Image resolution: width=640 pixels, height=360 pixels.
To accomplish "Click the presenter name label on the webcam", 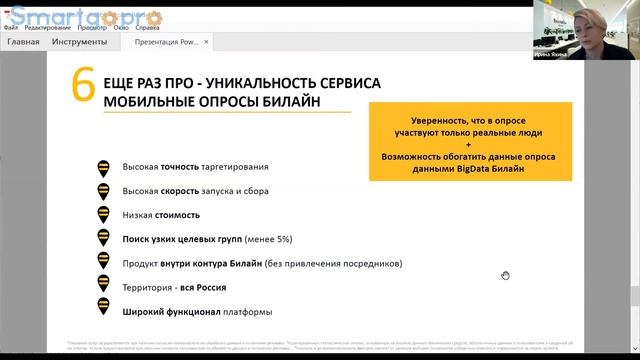I will coord(551,54).
